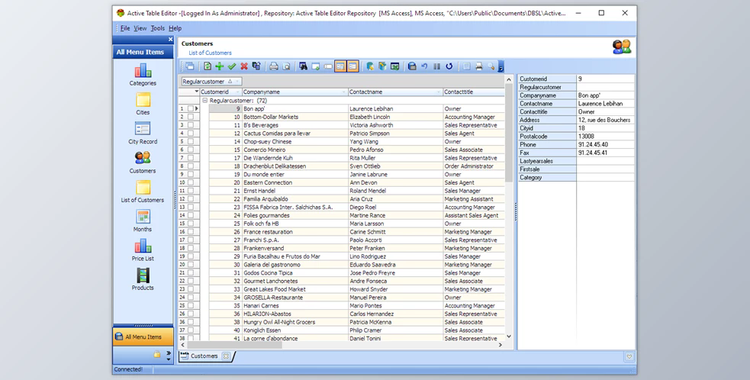Click the Excel export icon
Image resolution: width=750 pixels, height=380 pixels.
(x=395, y=67)
